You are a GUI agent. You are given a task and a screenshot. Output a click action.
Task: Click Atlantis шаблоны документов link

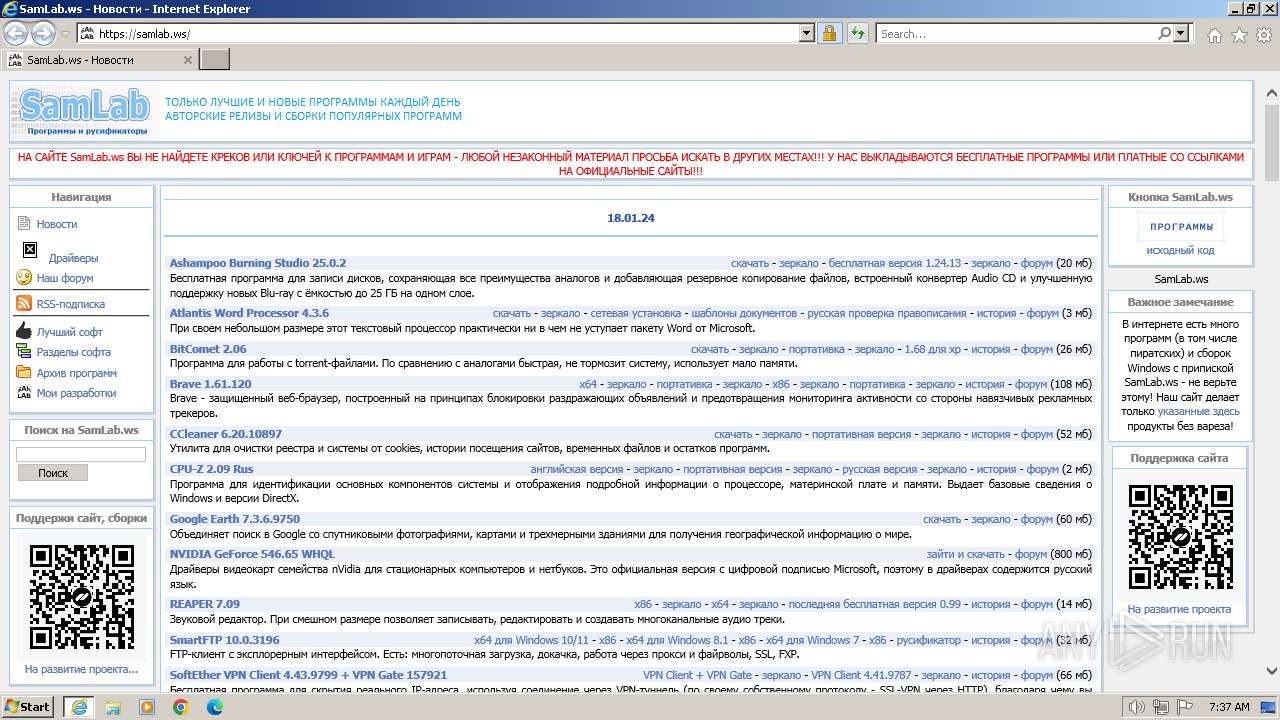(x=744, y=313)
